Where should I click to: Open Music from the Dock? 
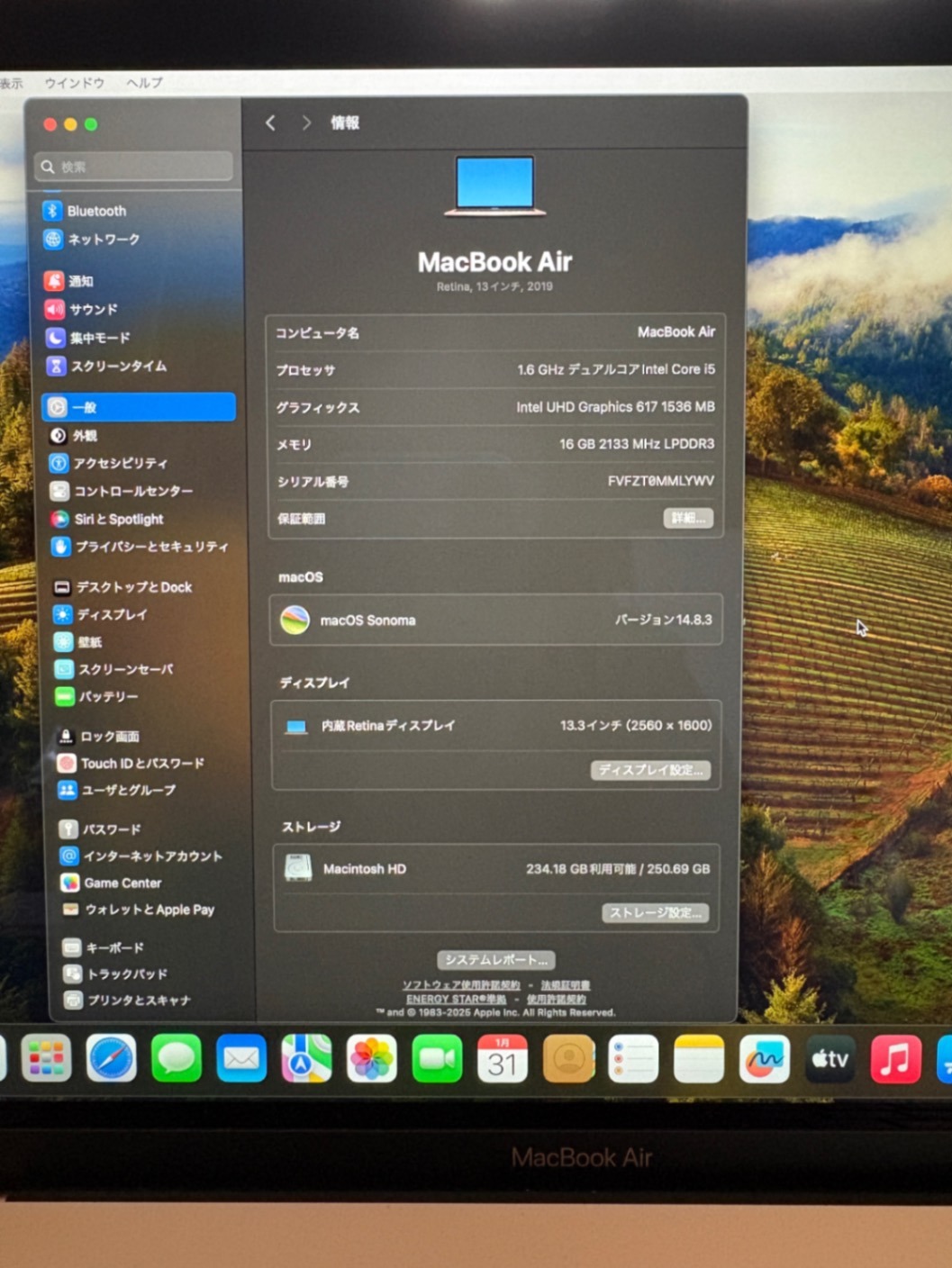[x=895, y=1058]
